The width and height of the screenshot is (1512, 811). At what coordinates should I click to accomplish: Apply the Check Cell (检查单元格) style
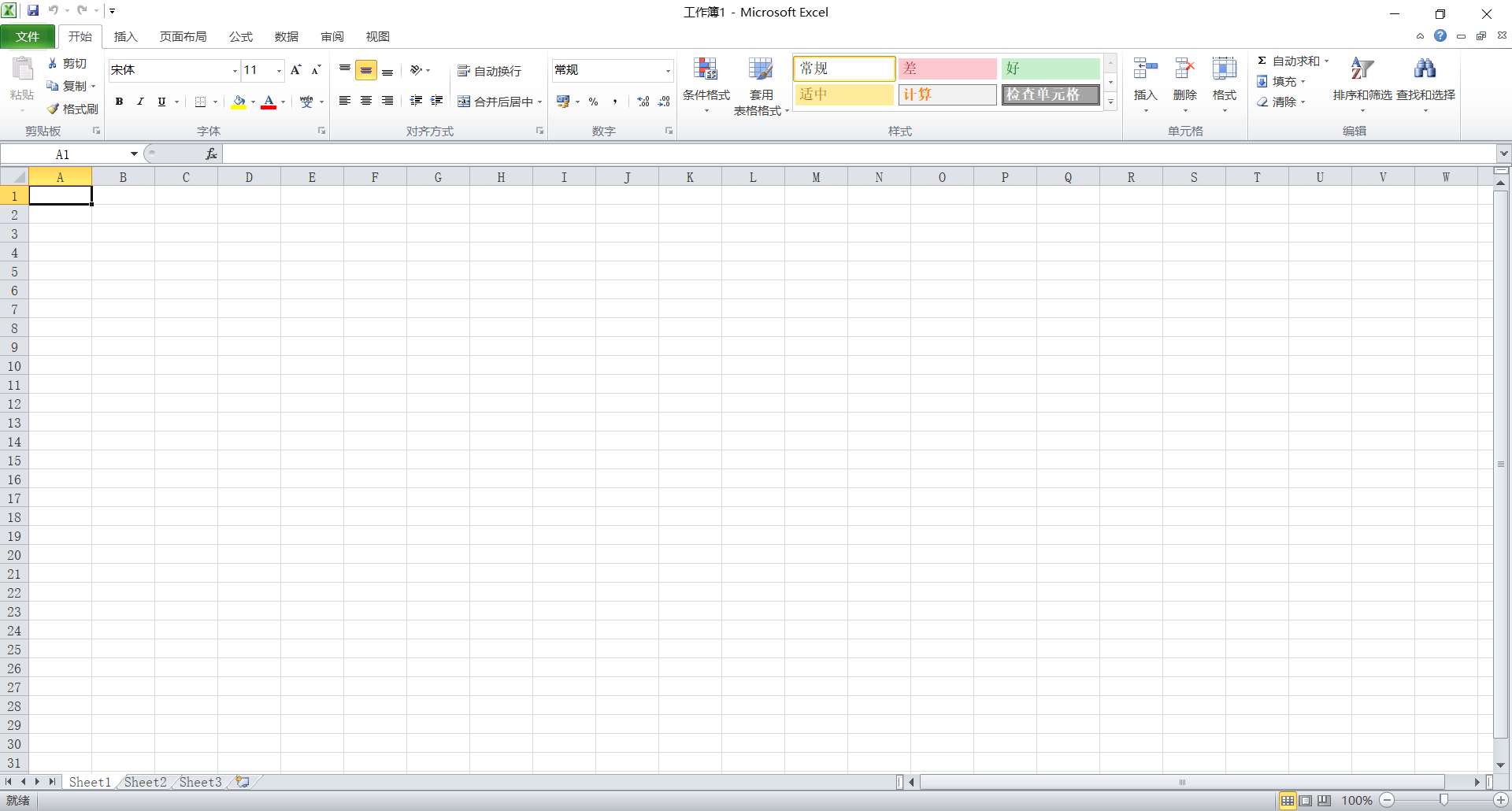tap(1051, 94)
